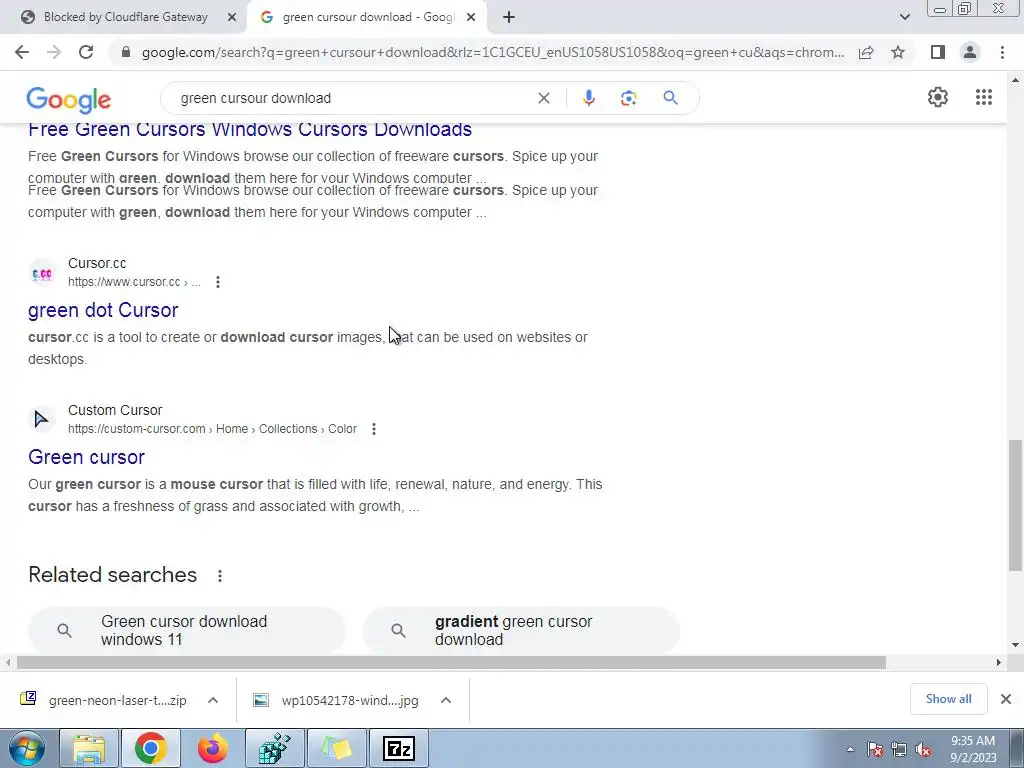
Task: Click the horizontal scrollbar right arrow
Action: point(998,662)
